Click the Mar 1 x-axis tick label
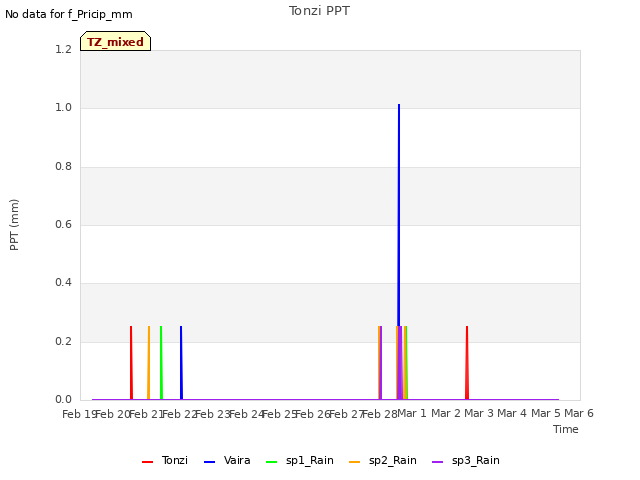The height and width of the screenshot is (480, 640). (412, 413)
